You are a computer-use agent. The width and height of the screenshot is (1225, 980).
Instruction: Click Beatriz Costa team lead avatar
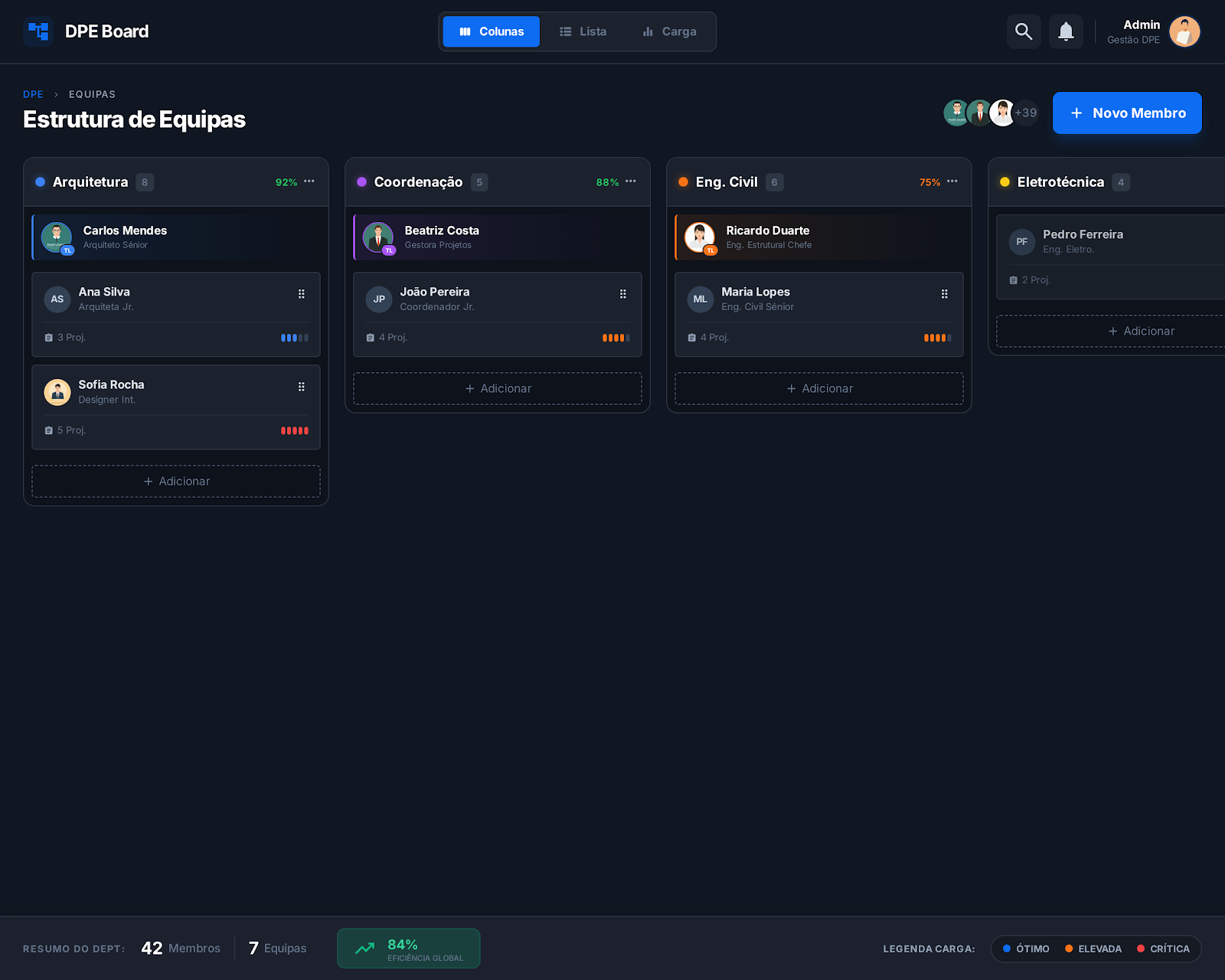point(378,237)
